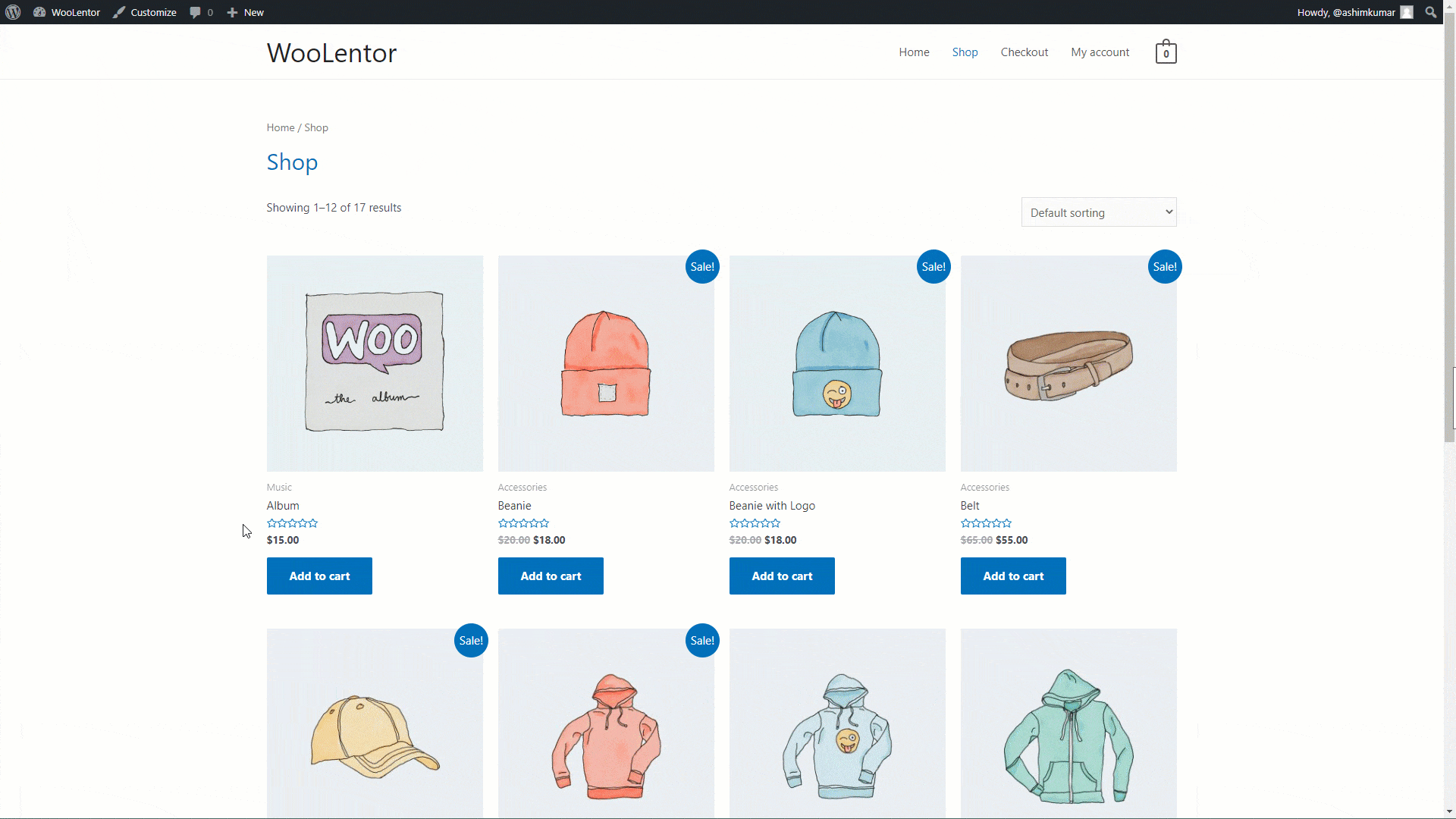Open the Beanie product title link
The image size is (1456, 819).
click(x=515, y=505)
